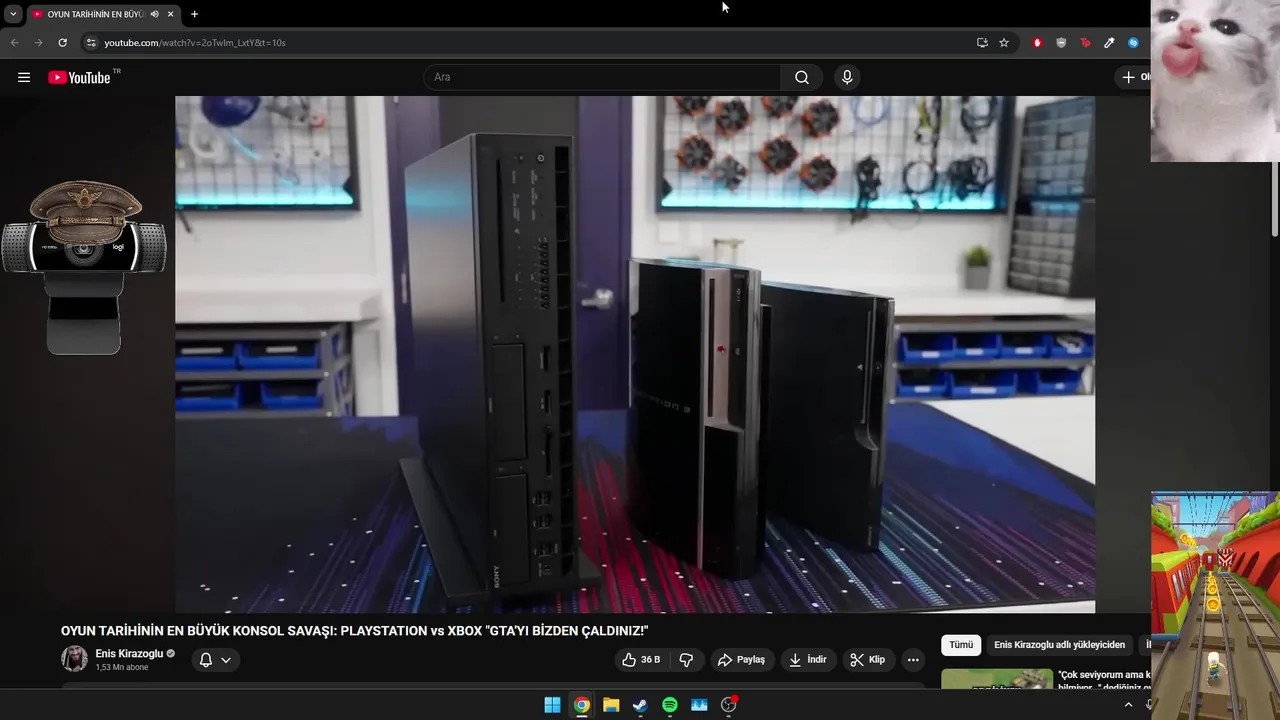Viewport: 1280px width, 720px height.
Task: Start voice search with the microphone
Action: 847,77
